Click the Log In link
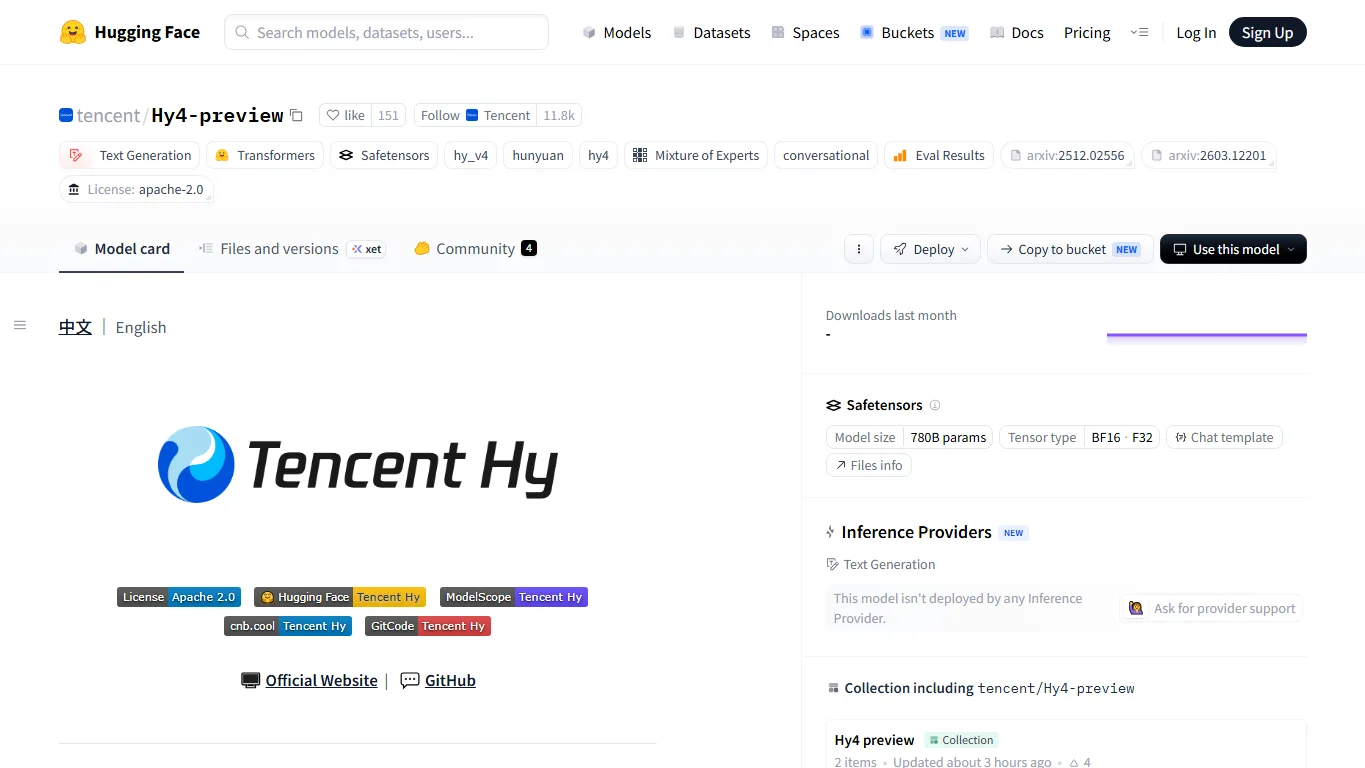Image resolution: width=1365 pixels, height=768 pixels. point(1196,32)
